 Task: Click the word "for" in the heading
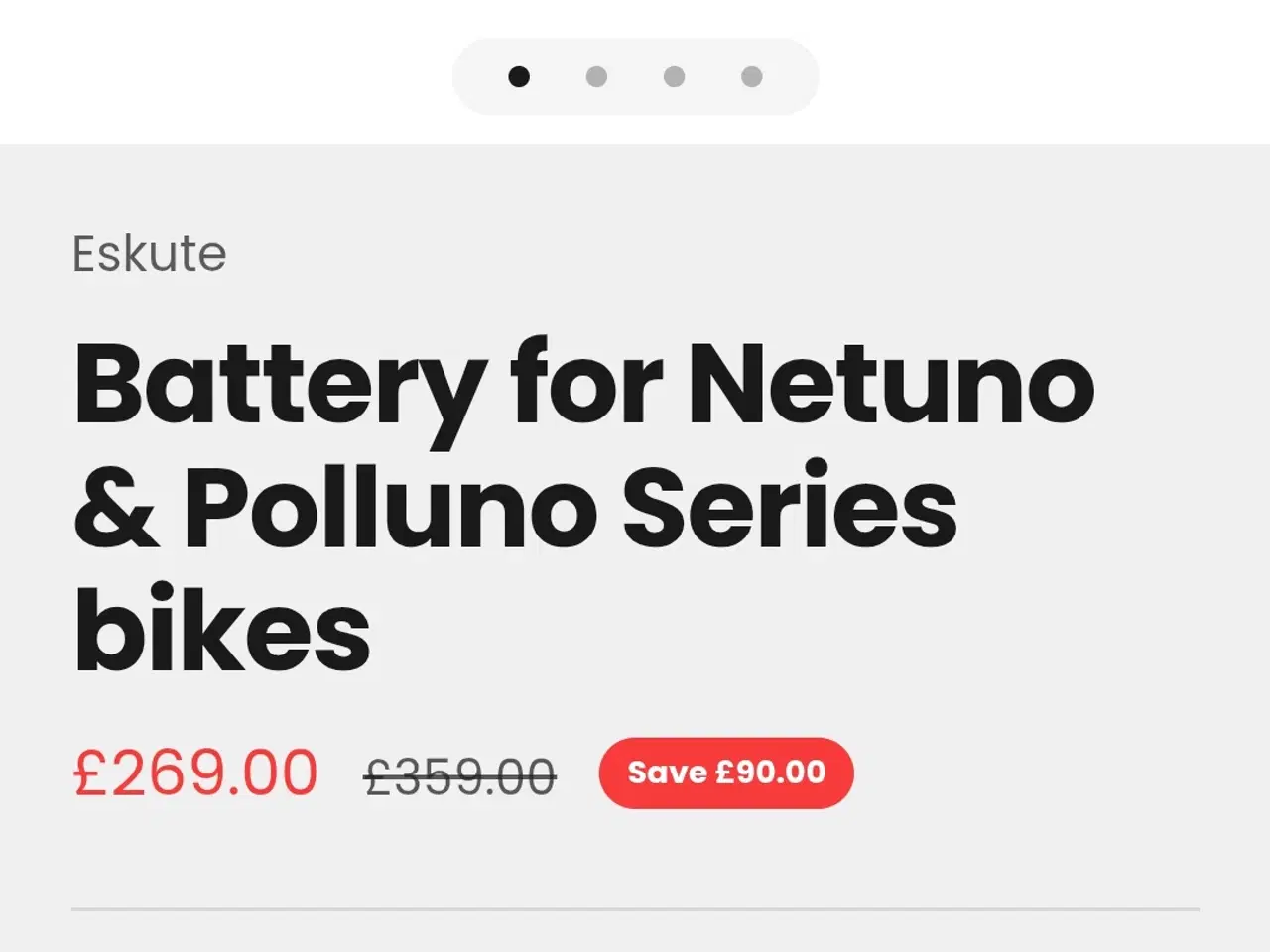585,385
